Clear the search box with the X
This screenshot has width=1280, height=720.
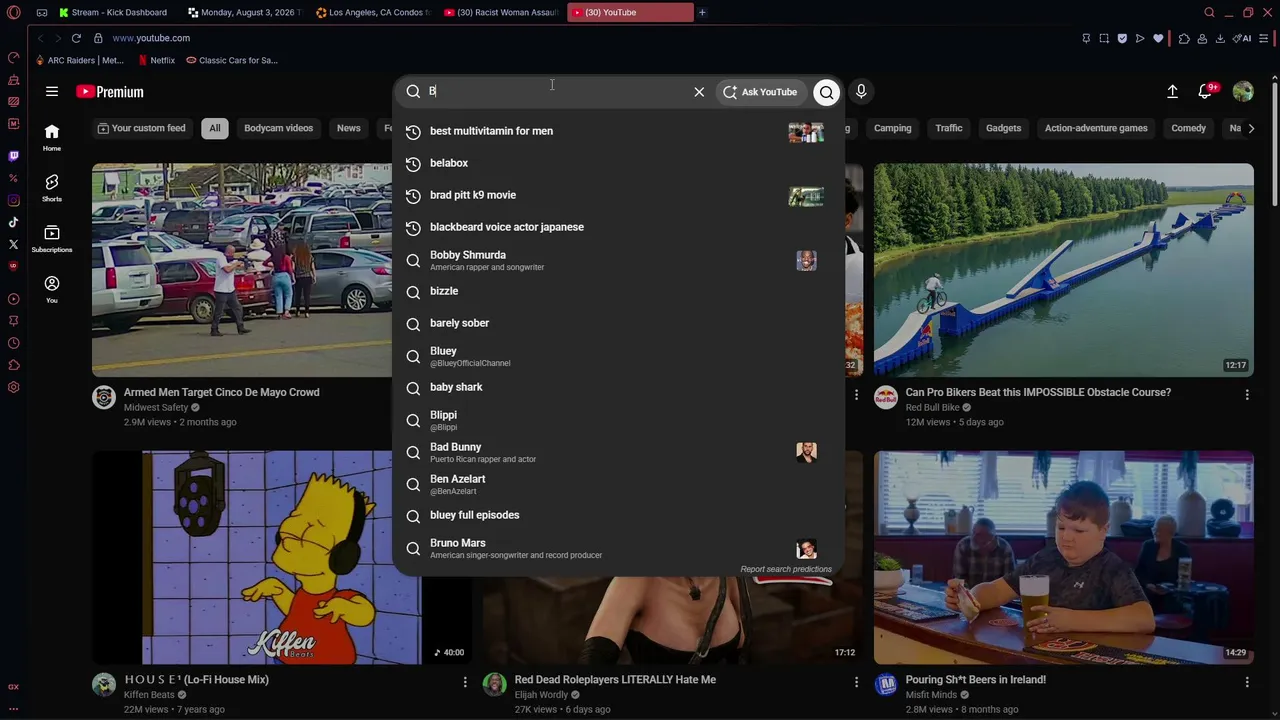coord(699,92)
